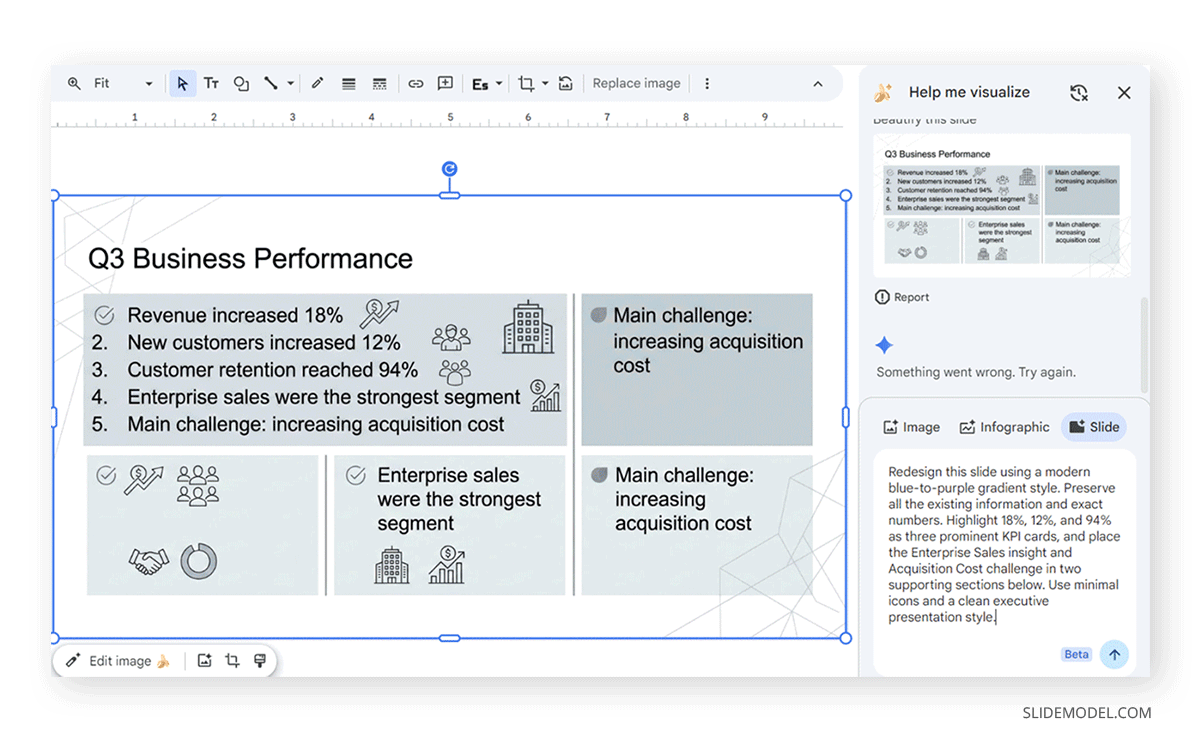Expand the mask image dropdown arrow
The width and height of the screenshot is (1200, 743).
[x=545, y=84]
